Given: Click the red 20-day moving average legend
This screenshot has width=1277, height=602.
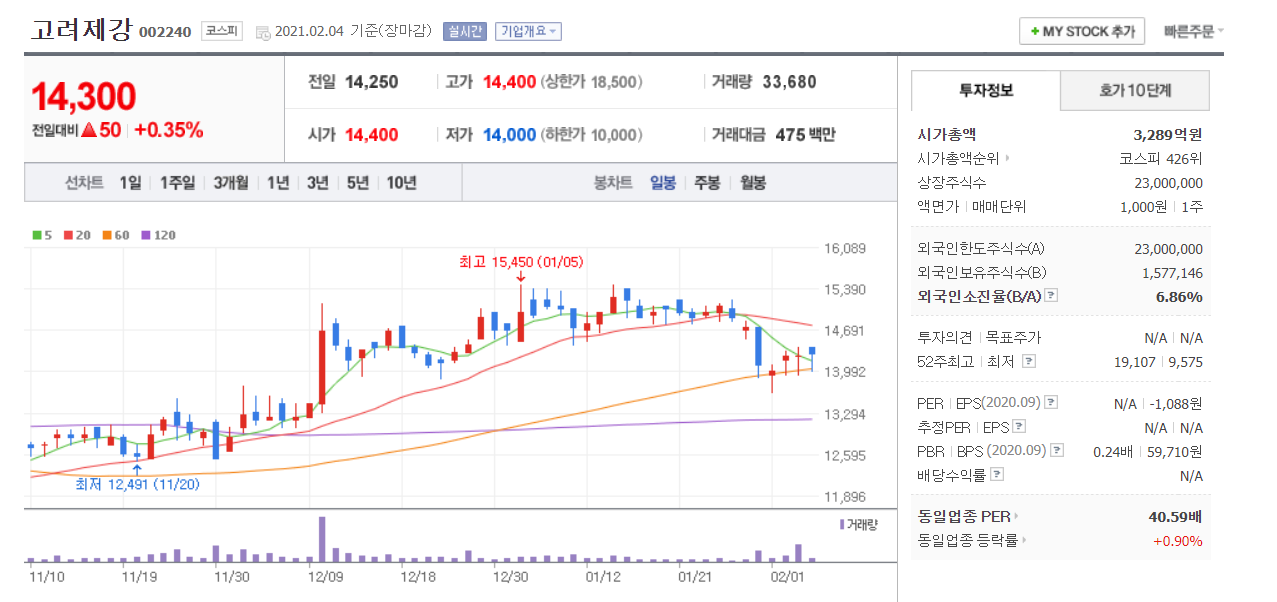Looking at the screenshot, I should point(76,235).
